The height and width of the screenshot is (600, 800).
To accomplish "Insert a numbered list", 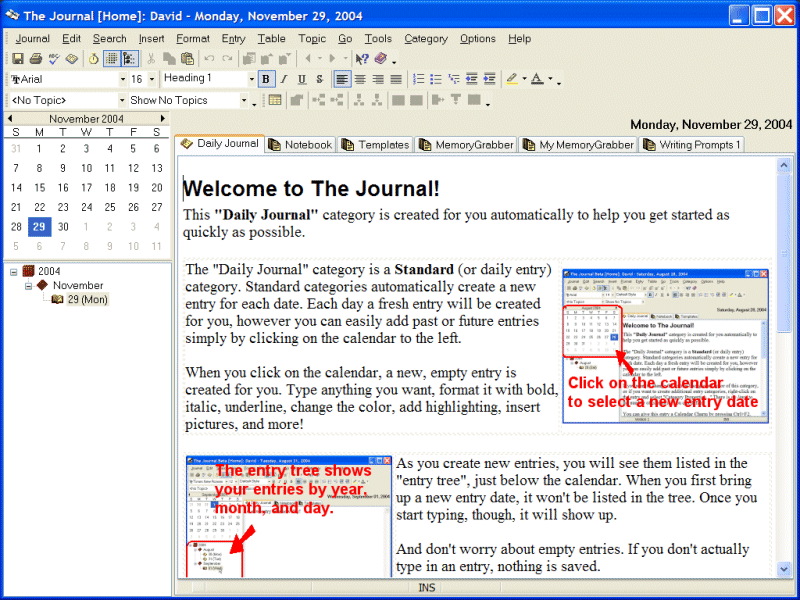I will click(420, 79).
